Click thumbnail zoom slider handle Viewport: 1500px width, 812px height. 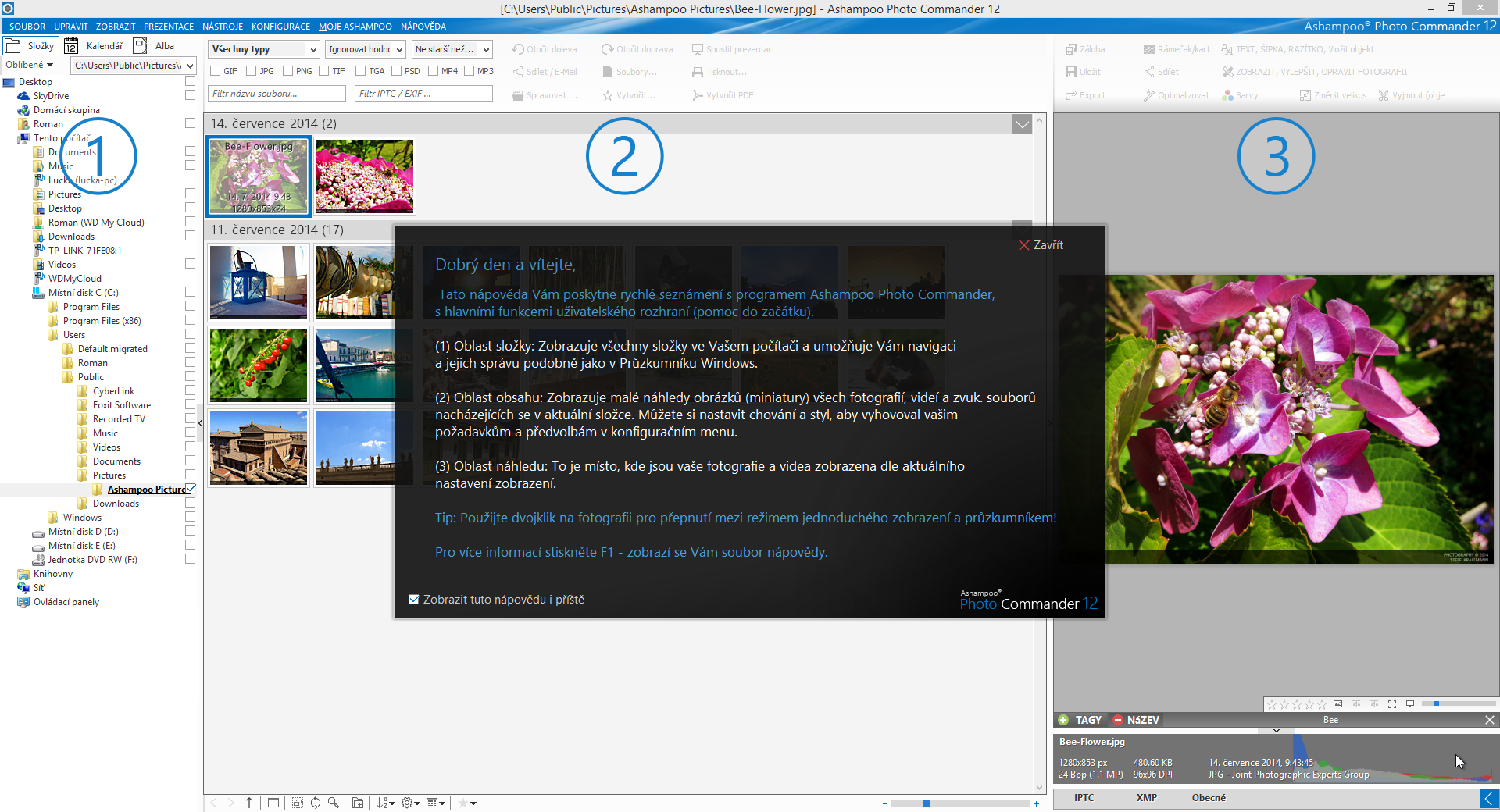coord(926,803)
